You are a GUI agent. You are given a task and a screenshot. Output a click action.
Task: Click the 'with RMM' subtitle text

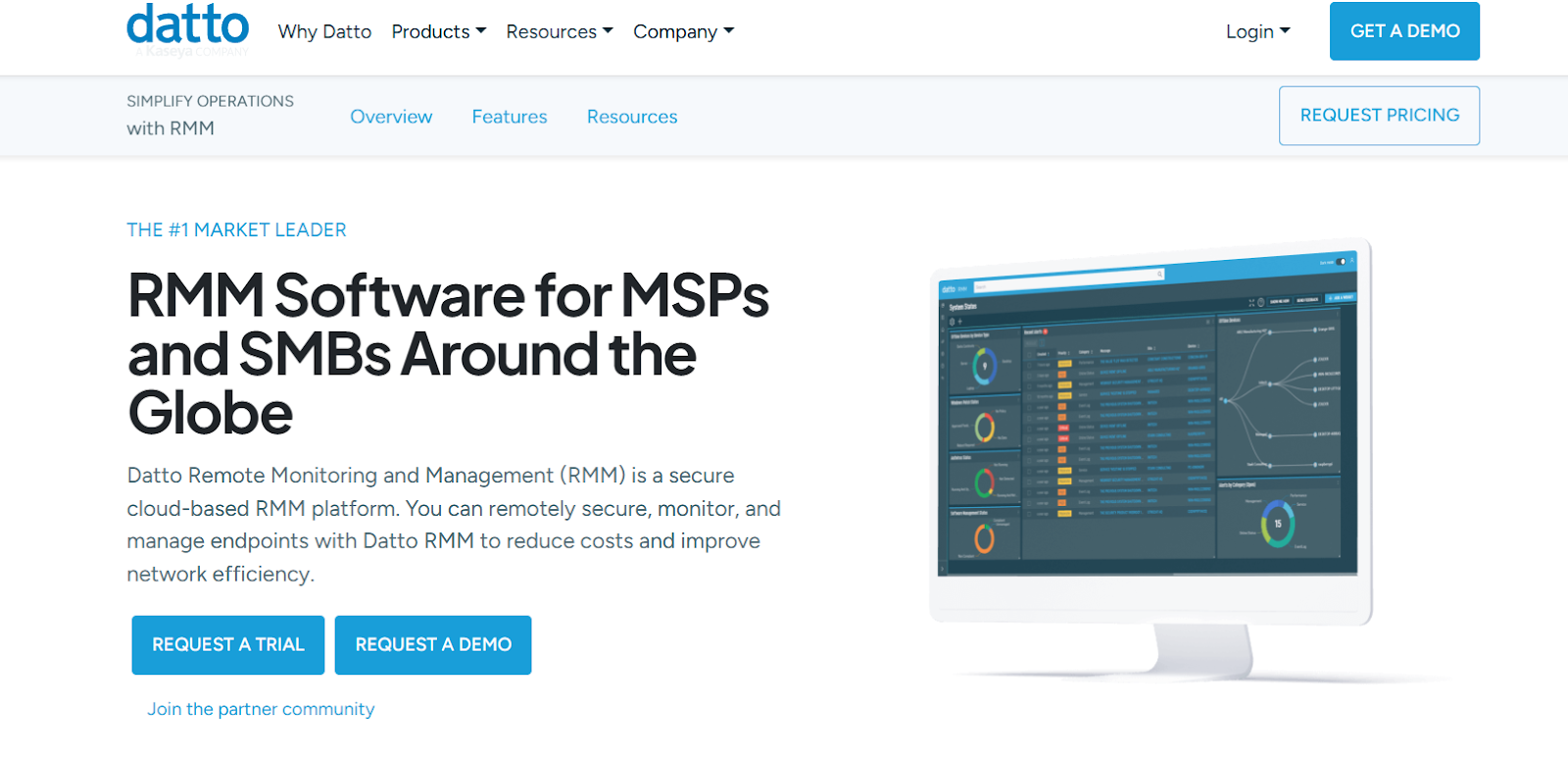171,128
